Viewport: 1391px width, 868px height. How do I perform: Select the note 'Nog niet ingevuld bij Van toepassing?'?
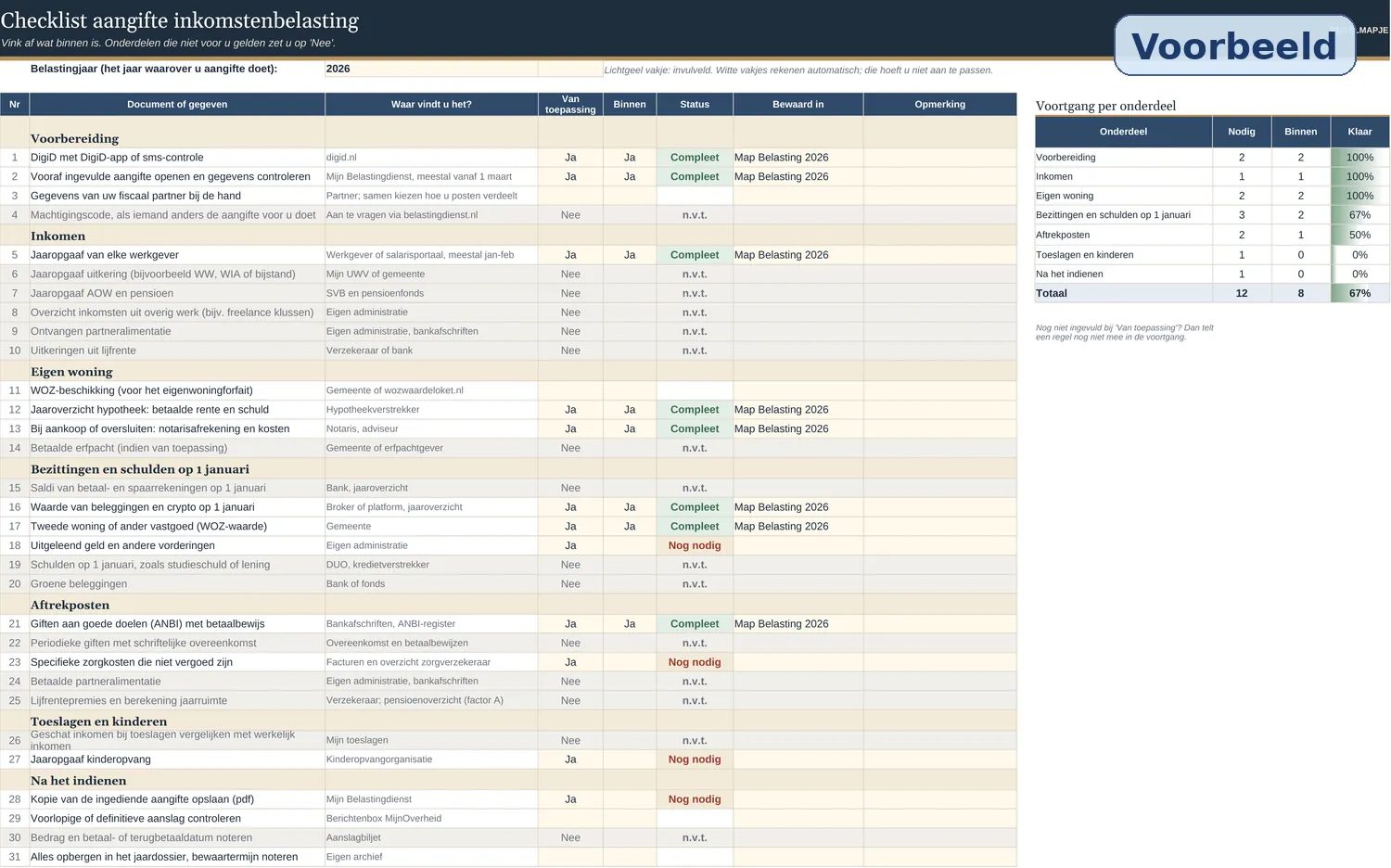(1125, 332)
